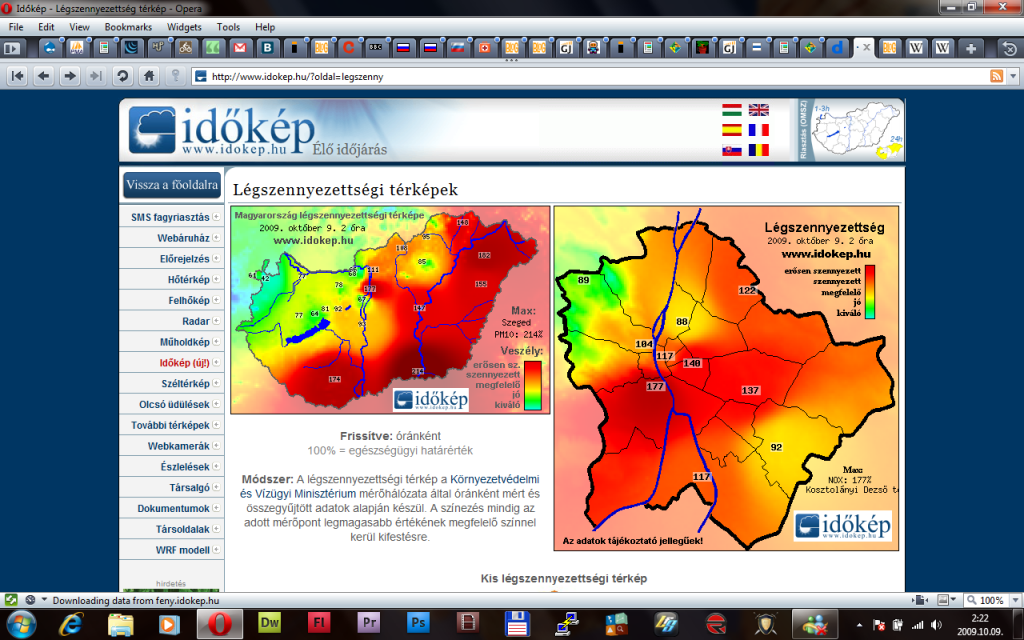Click the RSS feed icon in address bar
The height and width of the screenshot is (640, 1024).
(x=996, y=76)
